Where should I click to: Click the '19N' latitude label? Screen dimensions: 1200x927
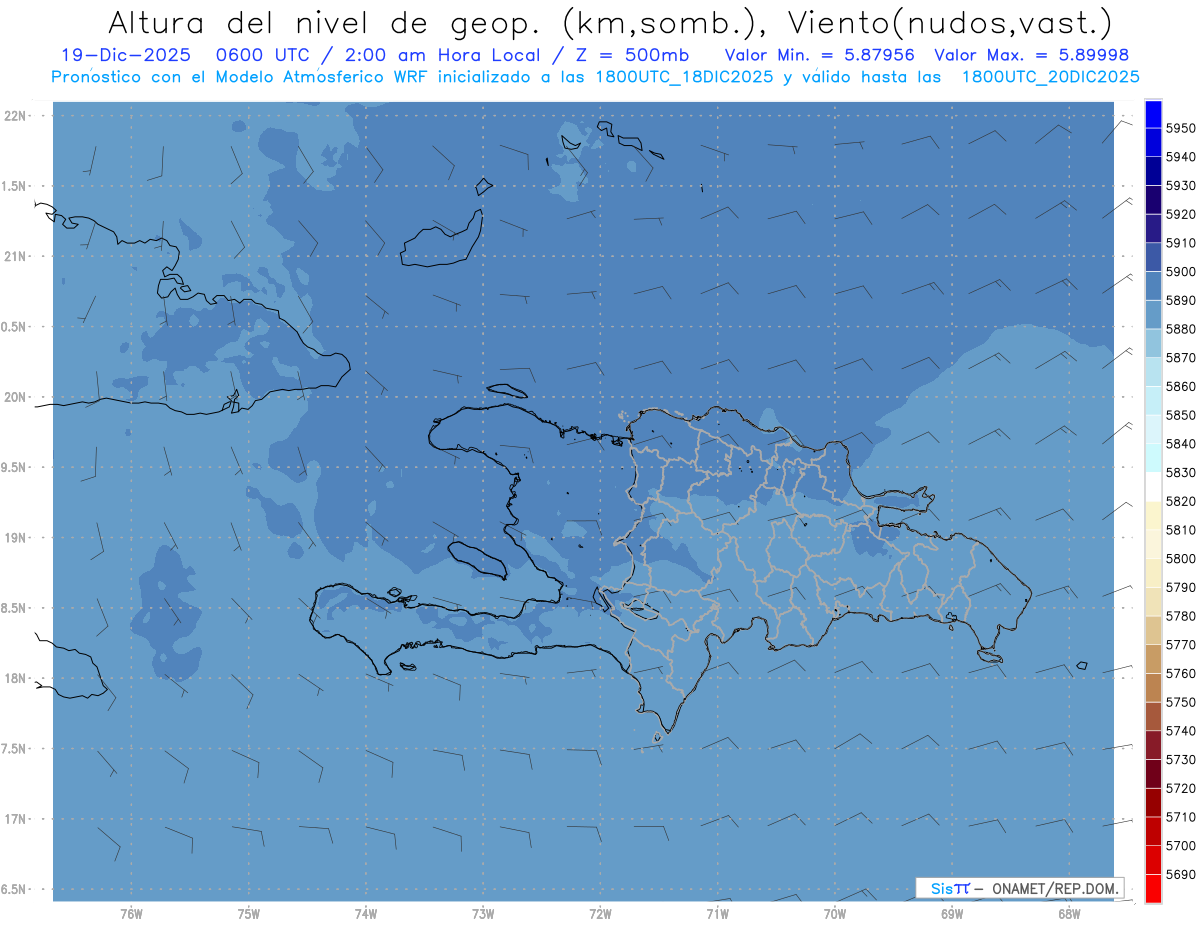tap(15, 537)
